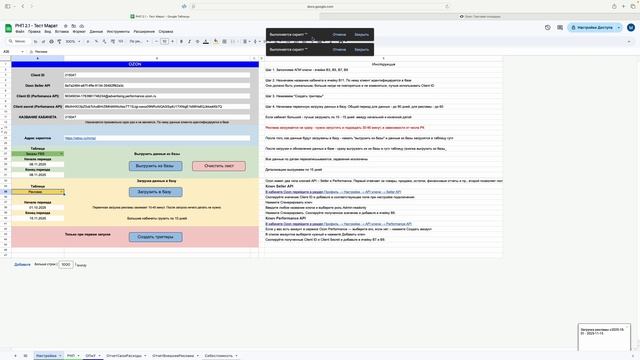The width and height of the screenshot is (640, 360).
Task: Click the Очистить лист button
Action: click(219, 166)
